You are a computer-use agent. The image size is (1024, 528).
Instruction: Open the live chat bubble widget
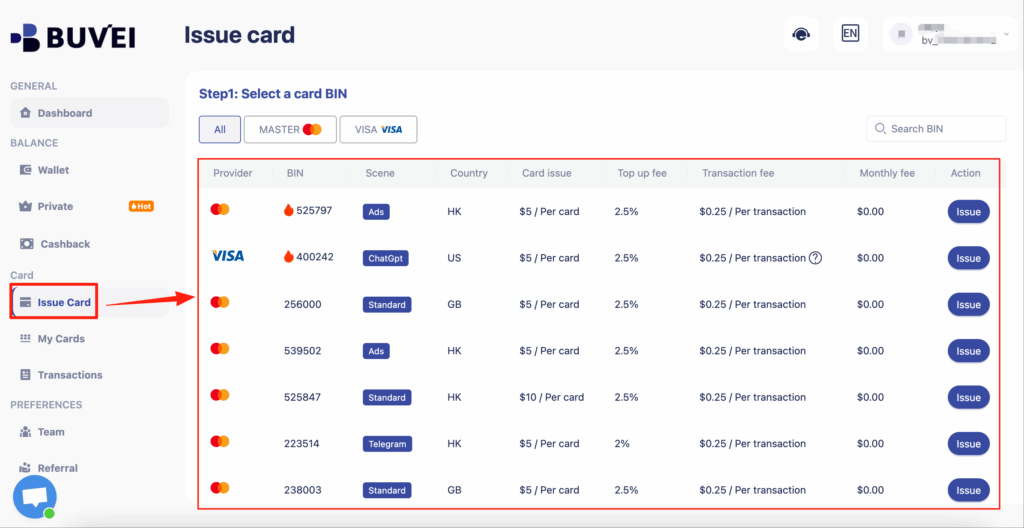35,496
